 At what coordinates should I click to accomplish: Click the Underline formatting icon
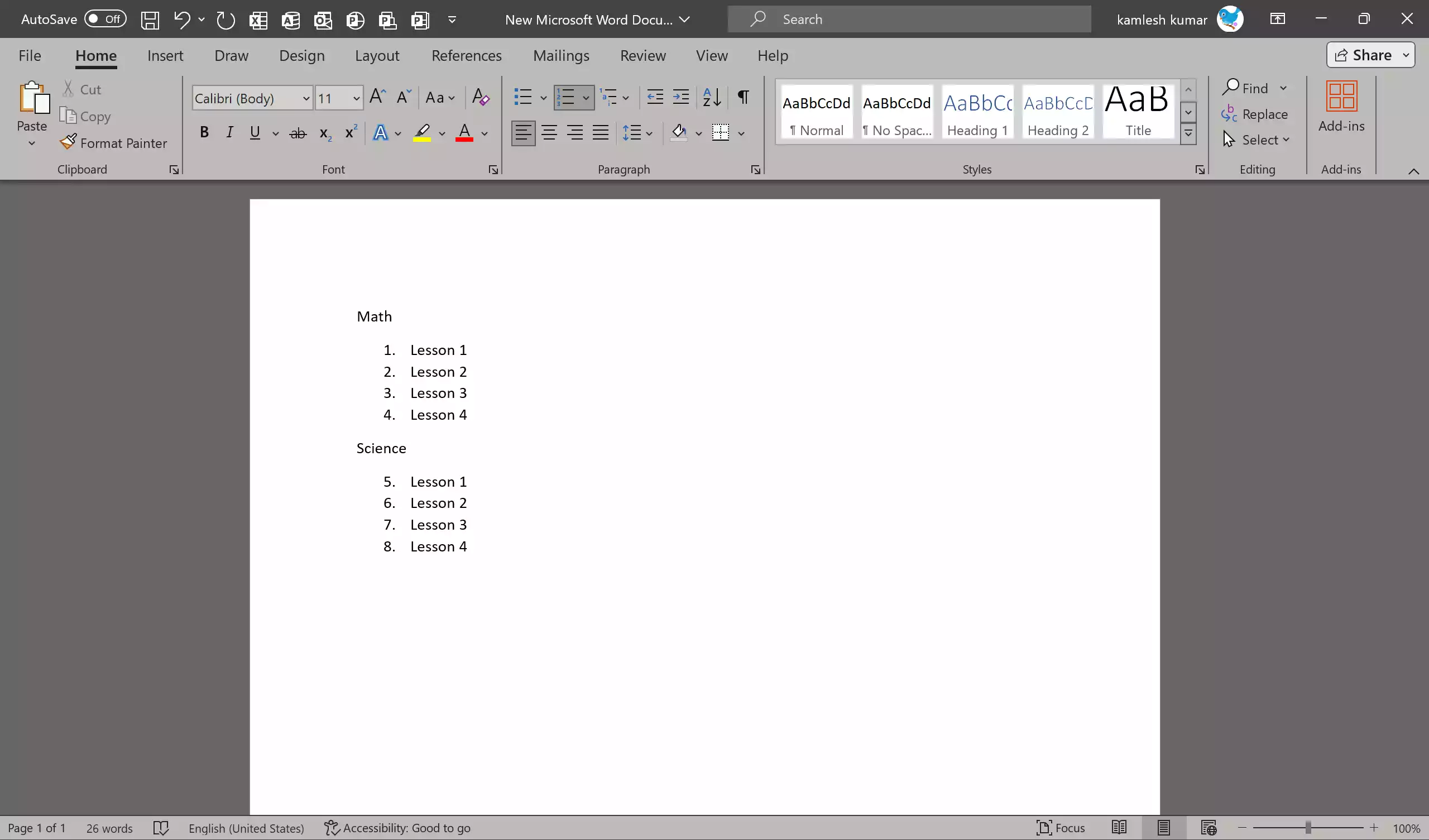(x=255, y=132)
